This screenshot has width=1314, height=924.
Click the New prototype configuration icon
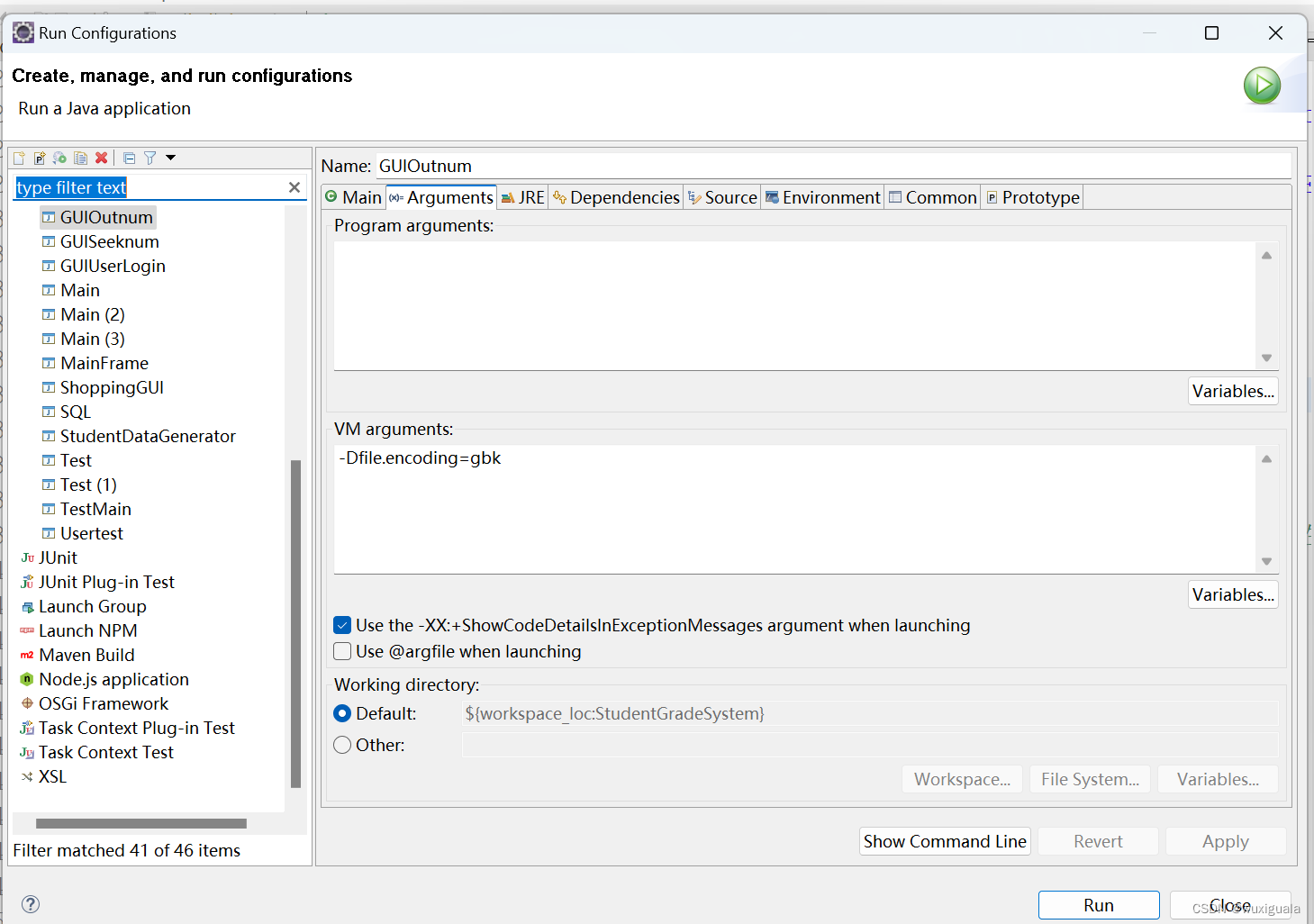pyautogui.click(x=40, y=158)
